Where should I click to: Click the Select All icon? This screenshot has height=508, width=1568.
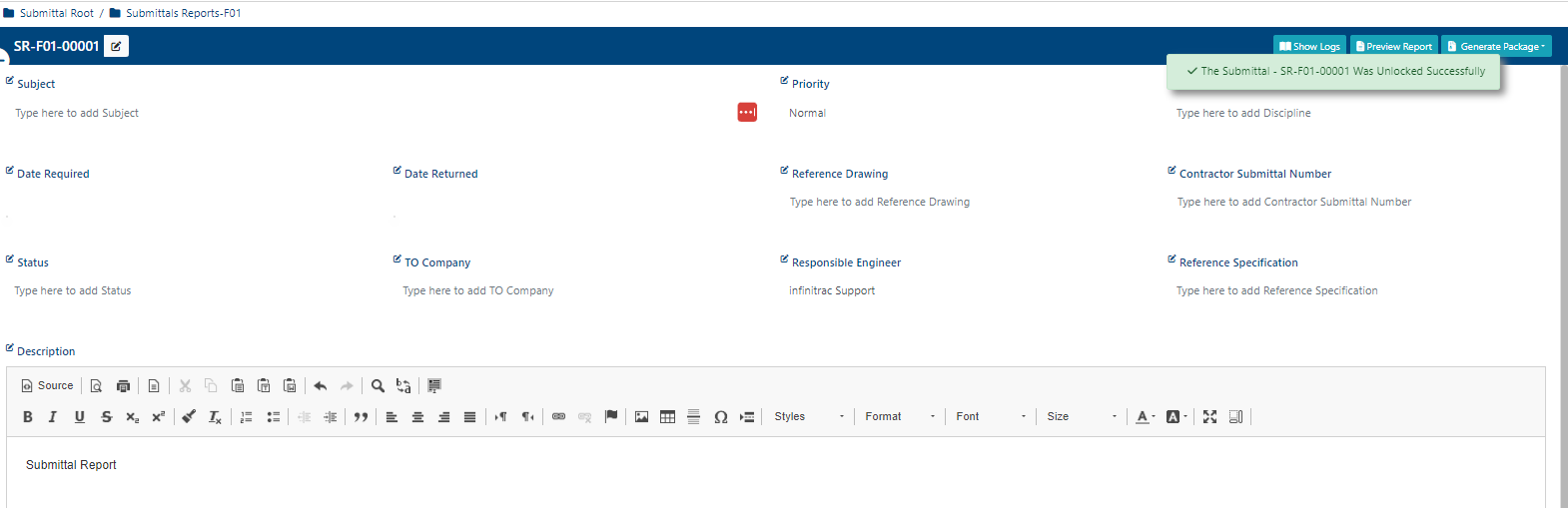click(x=434, y=386)
